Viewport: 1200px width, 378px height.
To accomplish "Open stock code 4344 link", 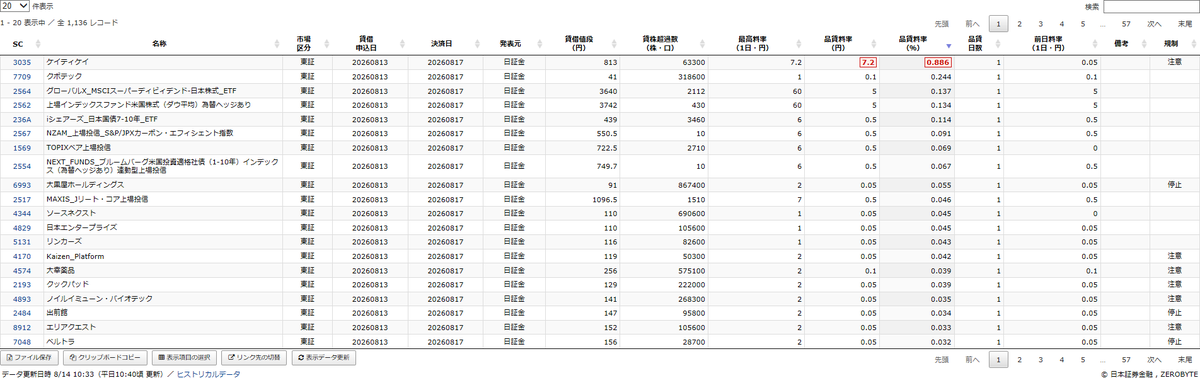I will (x=22, y=214).
